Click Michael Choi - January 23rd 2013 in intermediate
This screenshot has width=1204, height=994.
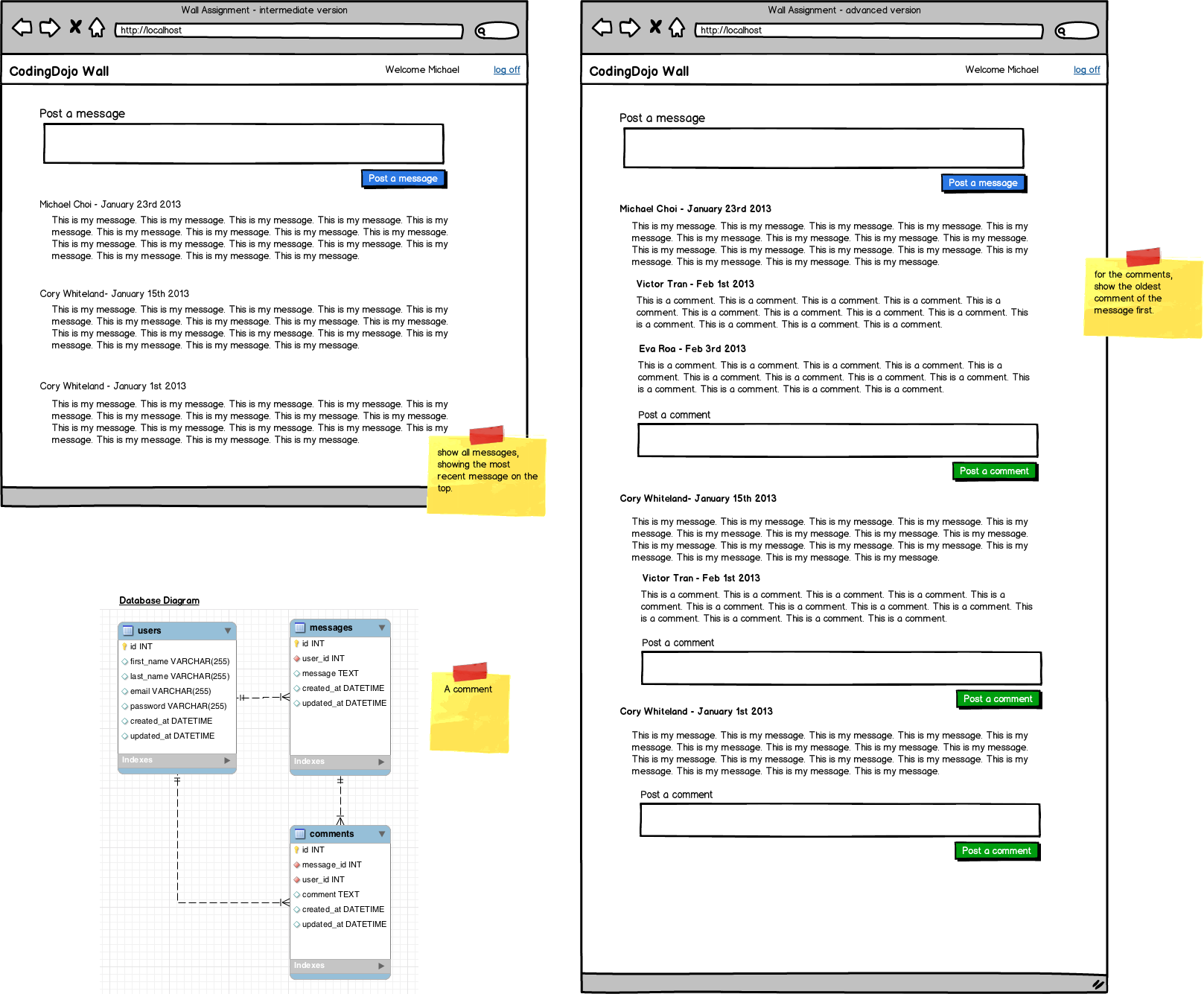(110, 204)
